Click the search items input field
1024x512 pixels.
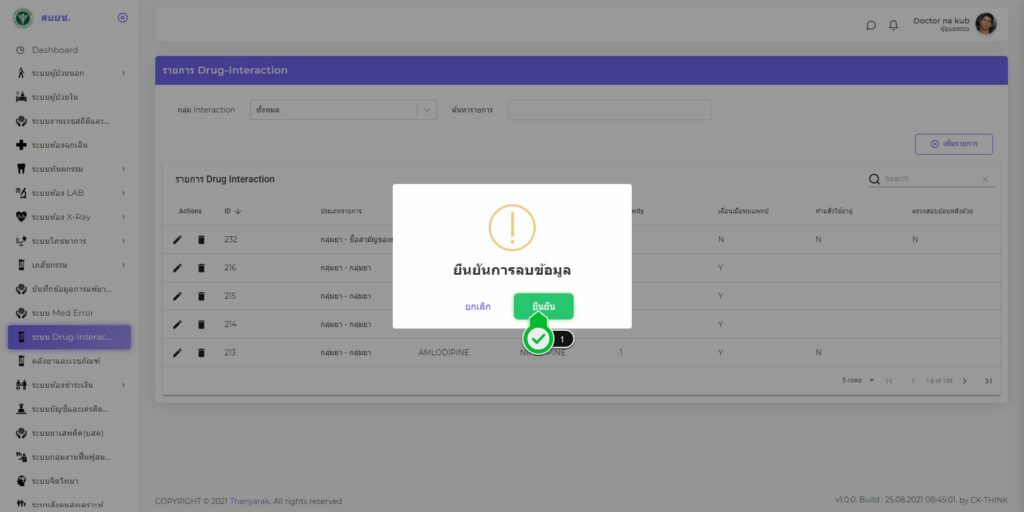coord(609,110)
